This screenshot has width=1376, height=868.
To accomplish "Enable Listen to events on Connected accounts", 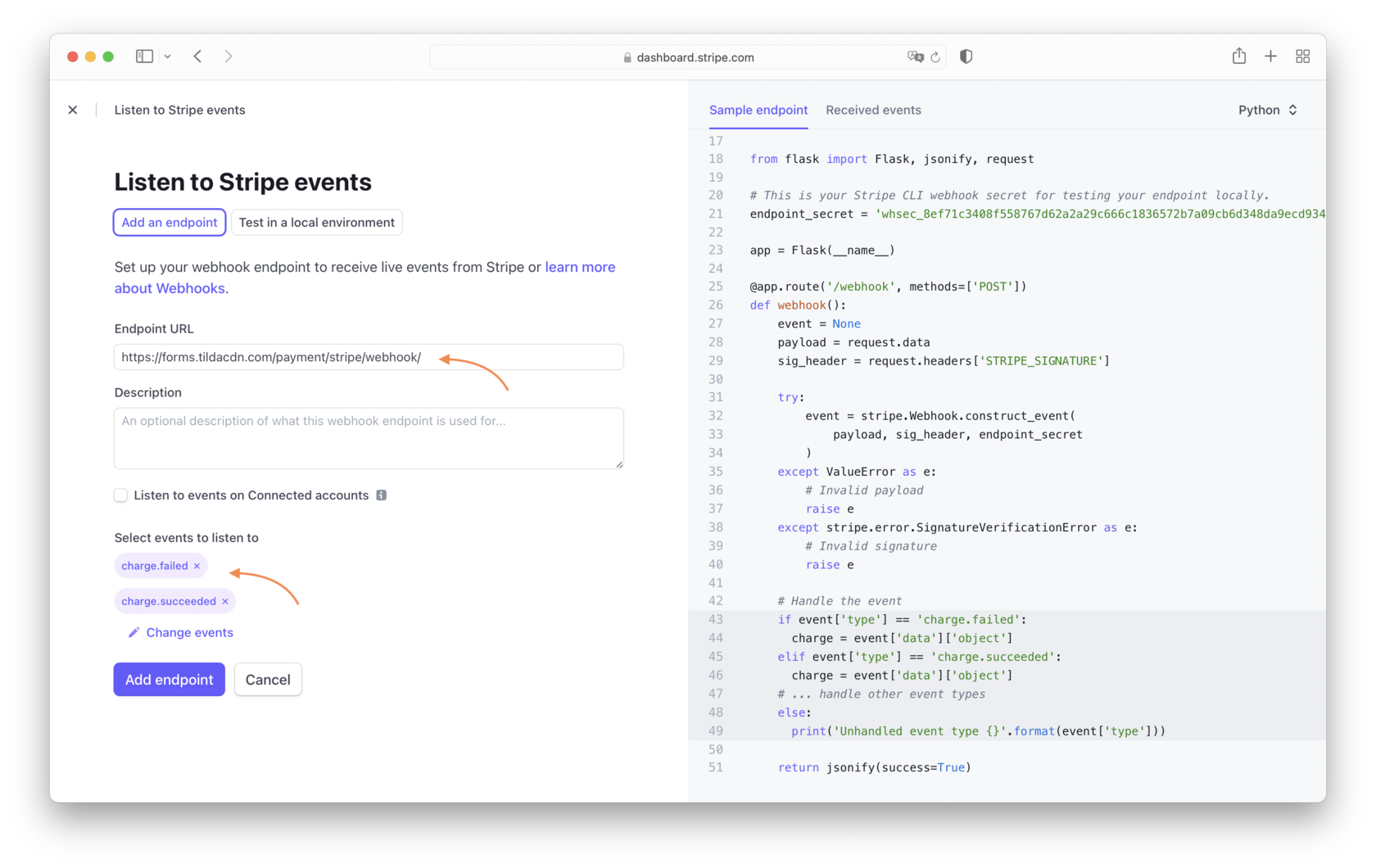I will coord(121,495).
